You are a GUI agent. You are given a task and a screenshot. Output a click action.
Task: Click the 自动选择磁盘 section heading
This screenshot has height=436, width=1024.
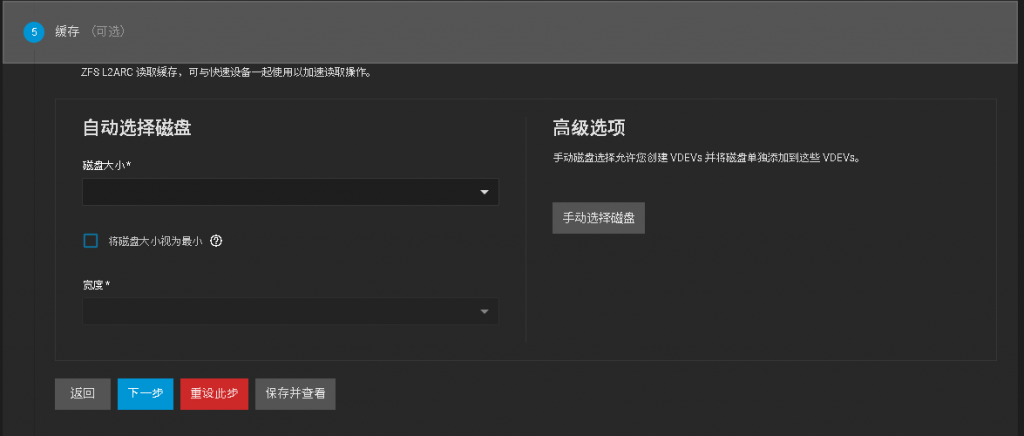137,128
